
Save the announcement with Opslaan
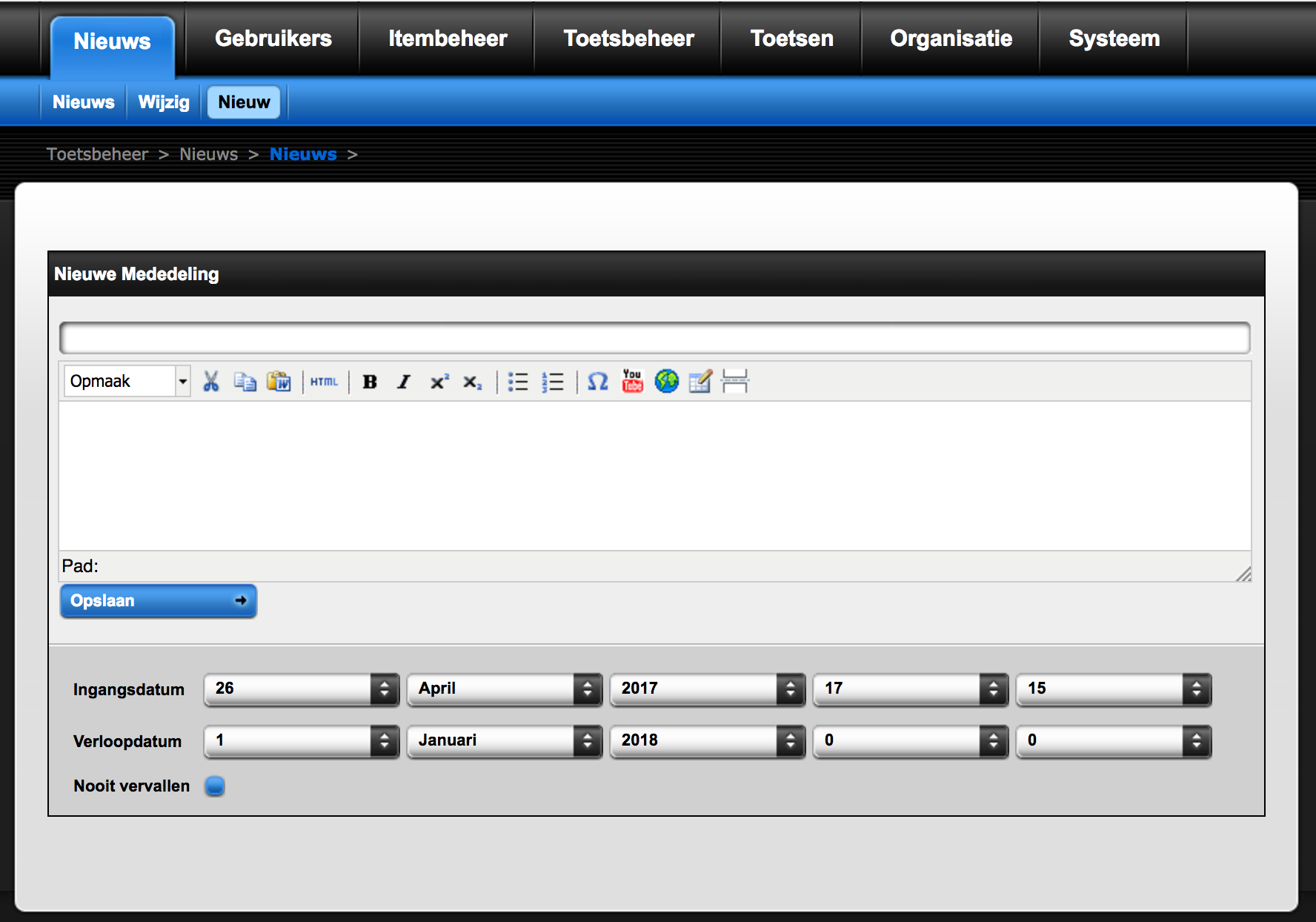158,601
